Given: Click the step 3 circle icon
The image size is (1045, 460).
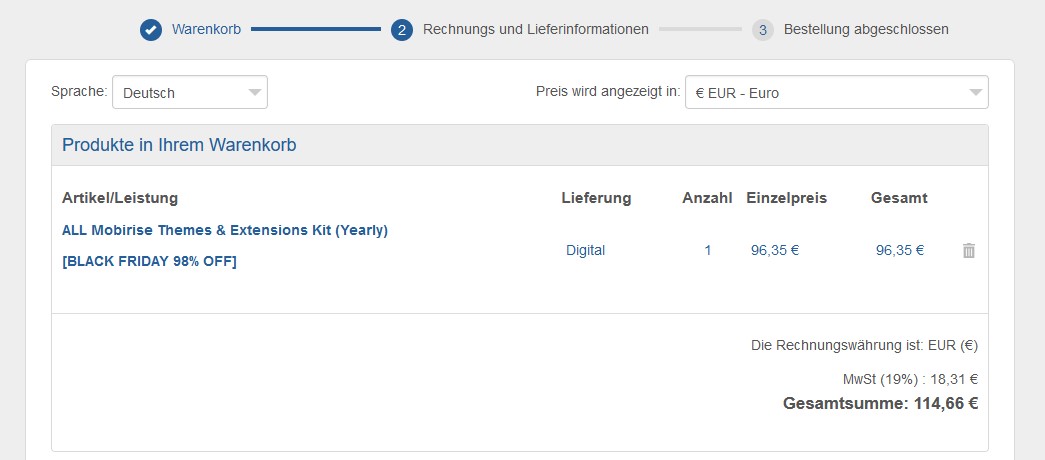Looking at the screenshot, I should point(763,30).
